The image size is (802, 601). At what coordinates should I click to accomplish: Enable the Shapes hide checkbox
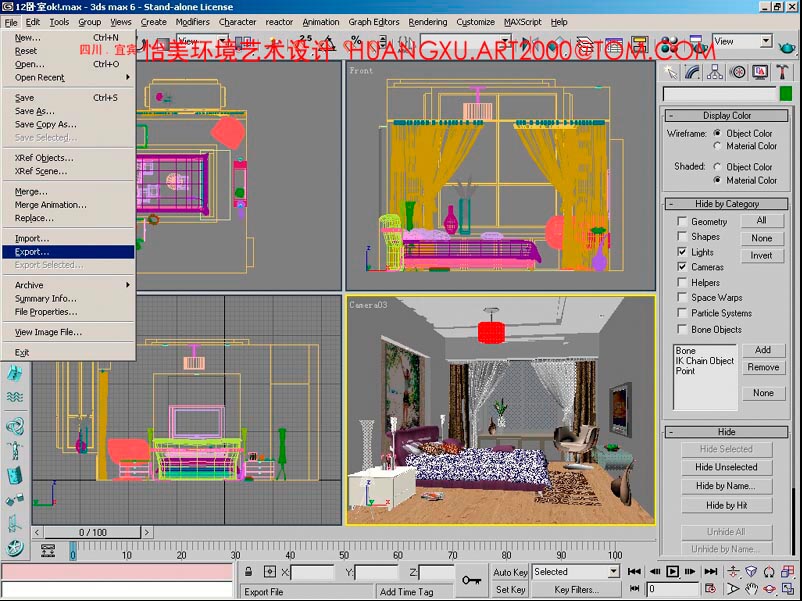(x=682, y=236)
